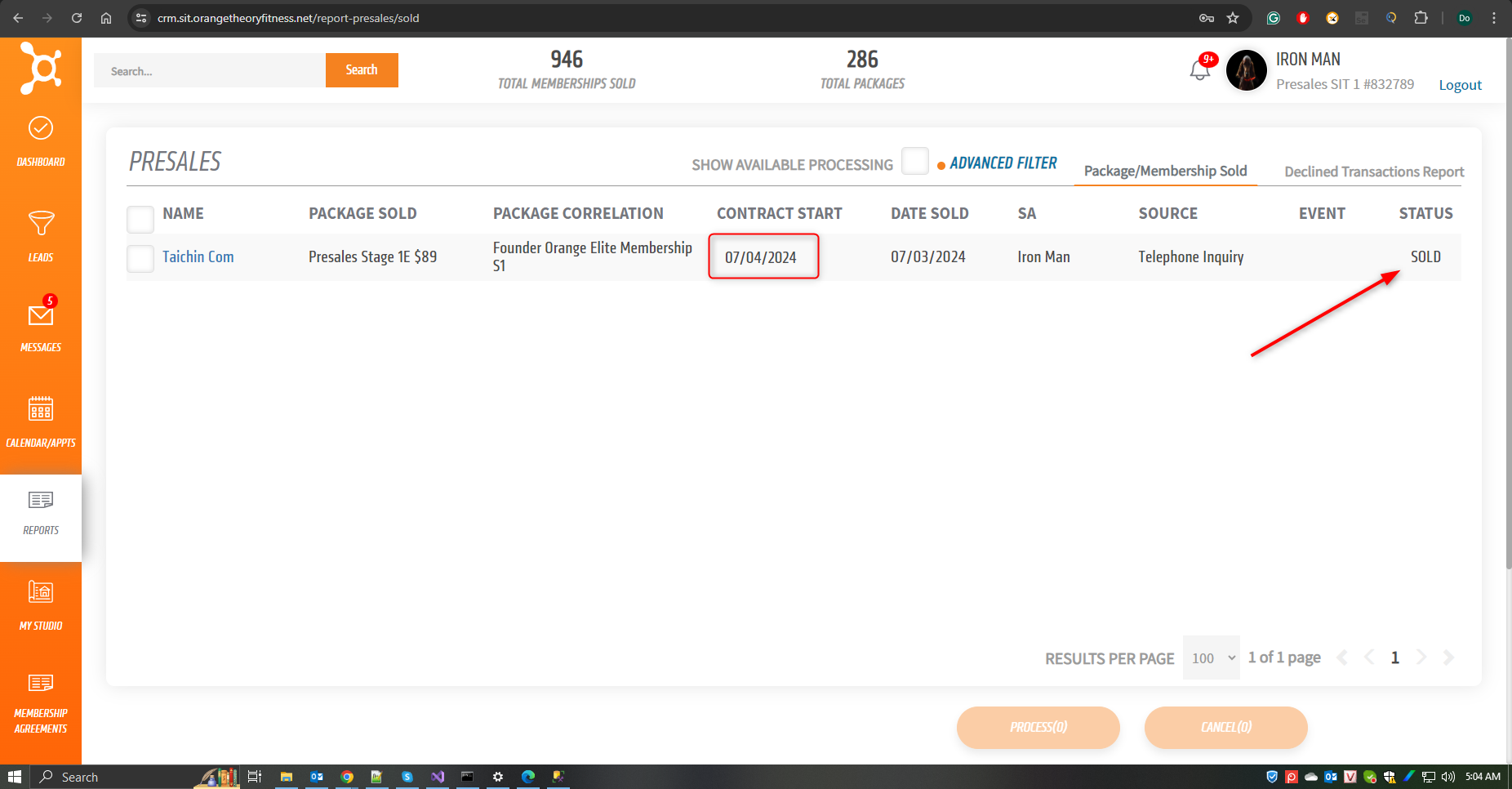Image resolution: width=1512 pixels, height=789 pixels.
Task: Switch to Package/Membership Sold tab
Action: (1165, 171)
